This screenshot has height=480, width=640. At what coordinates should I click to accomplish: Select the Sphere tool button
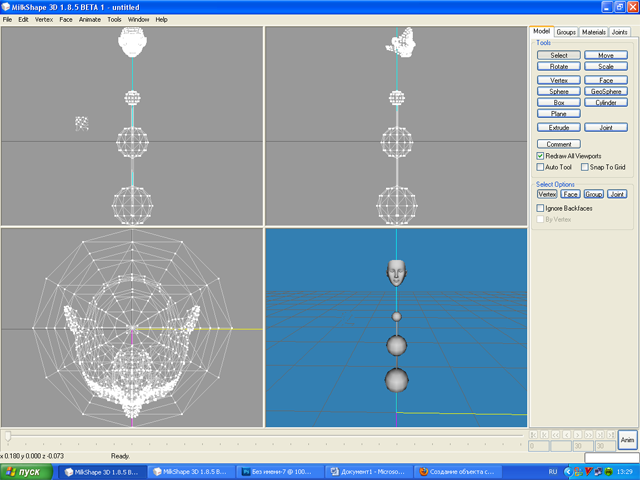tap(558, 91)
